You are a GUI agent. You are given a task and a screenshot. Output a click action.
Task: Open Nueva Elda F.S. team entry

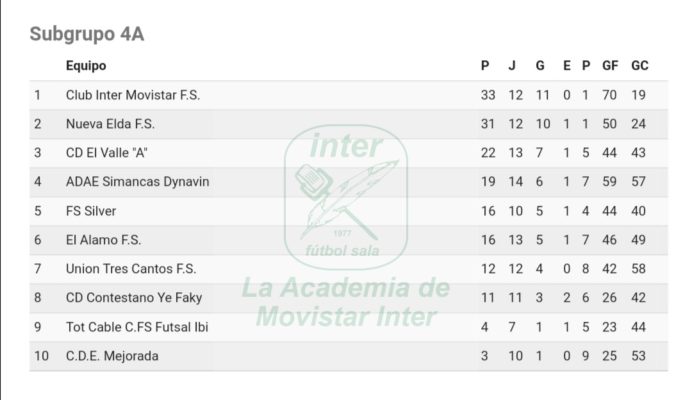(x=110, y=124)
